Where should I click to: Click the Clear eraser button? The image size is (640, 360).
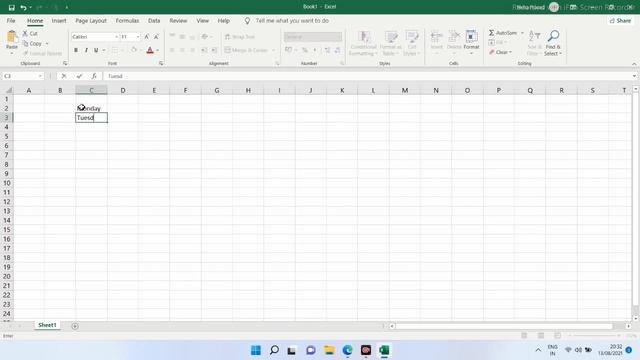(500, 52)
